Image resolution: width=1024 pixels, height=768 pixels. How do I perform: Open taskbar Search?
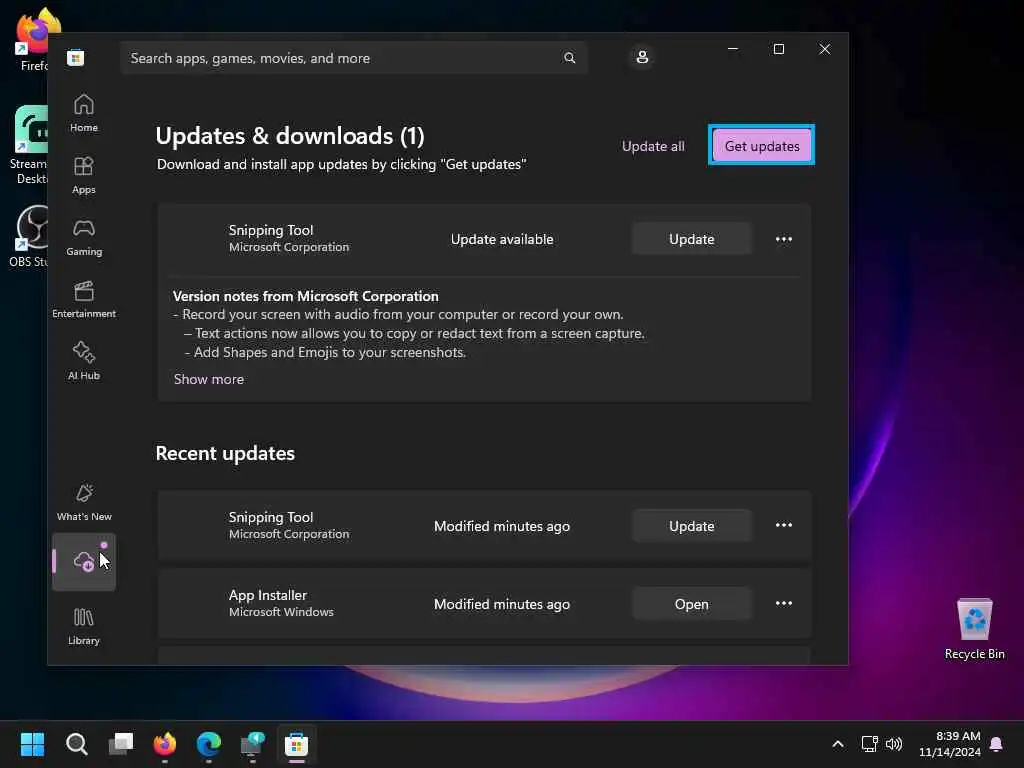pyautogui.click(x=76, y=744)
